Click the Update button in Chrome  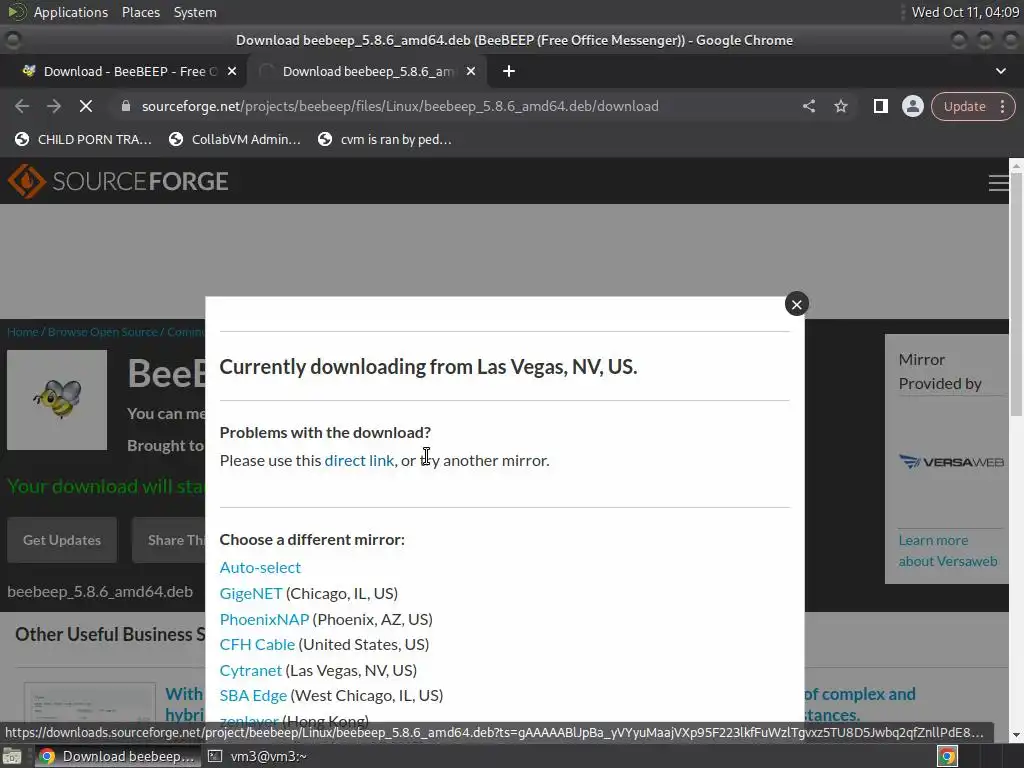point(964,106)
